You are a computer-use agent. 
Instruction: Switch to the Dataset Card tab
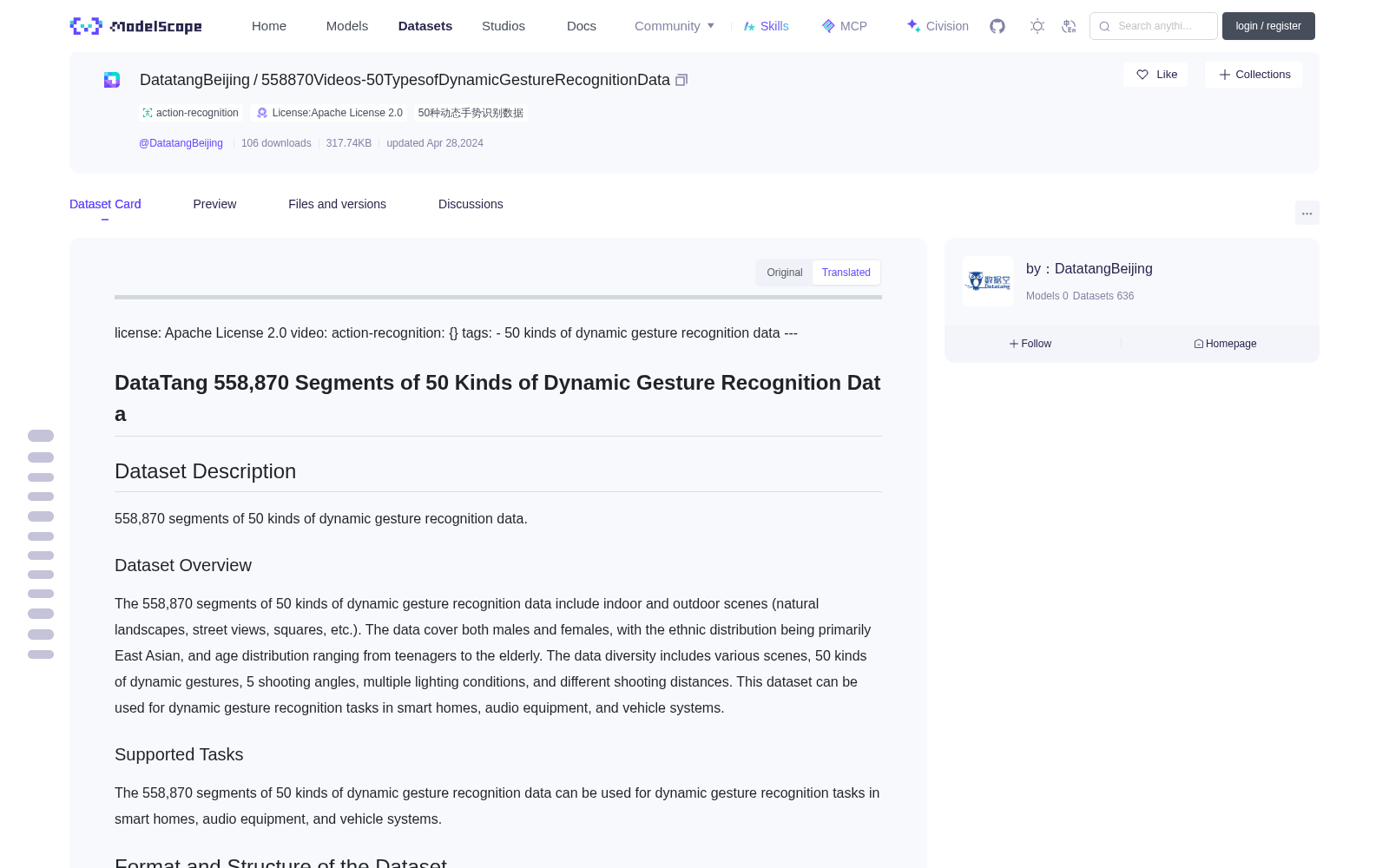[105, 204]
